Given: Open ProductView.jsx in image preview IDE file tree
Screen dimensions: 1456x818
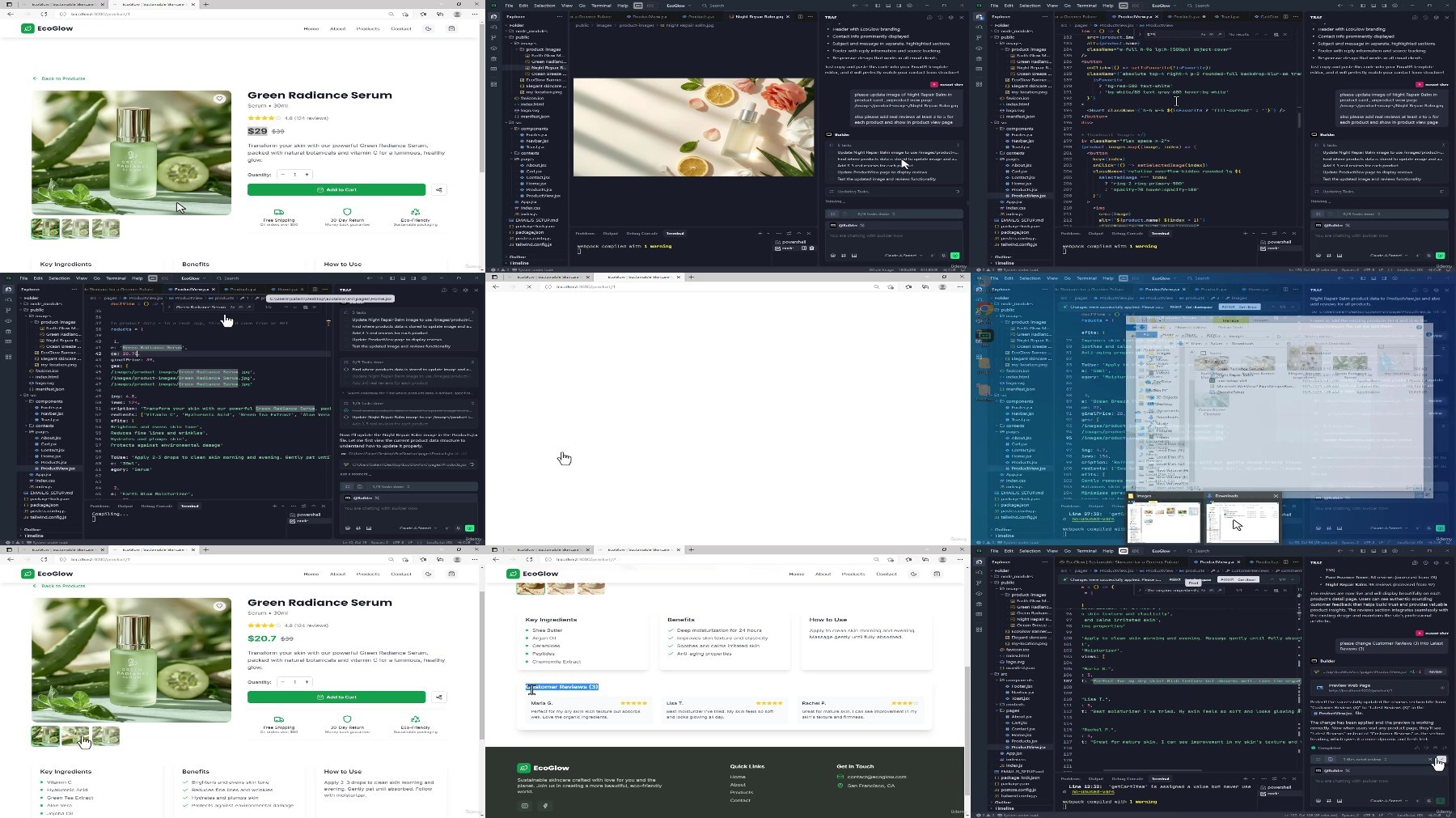Looking at the screenshot, I should (x=543, y=196).
